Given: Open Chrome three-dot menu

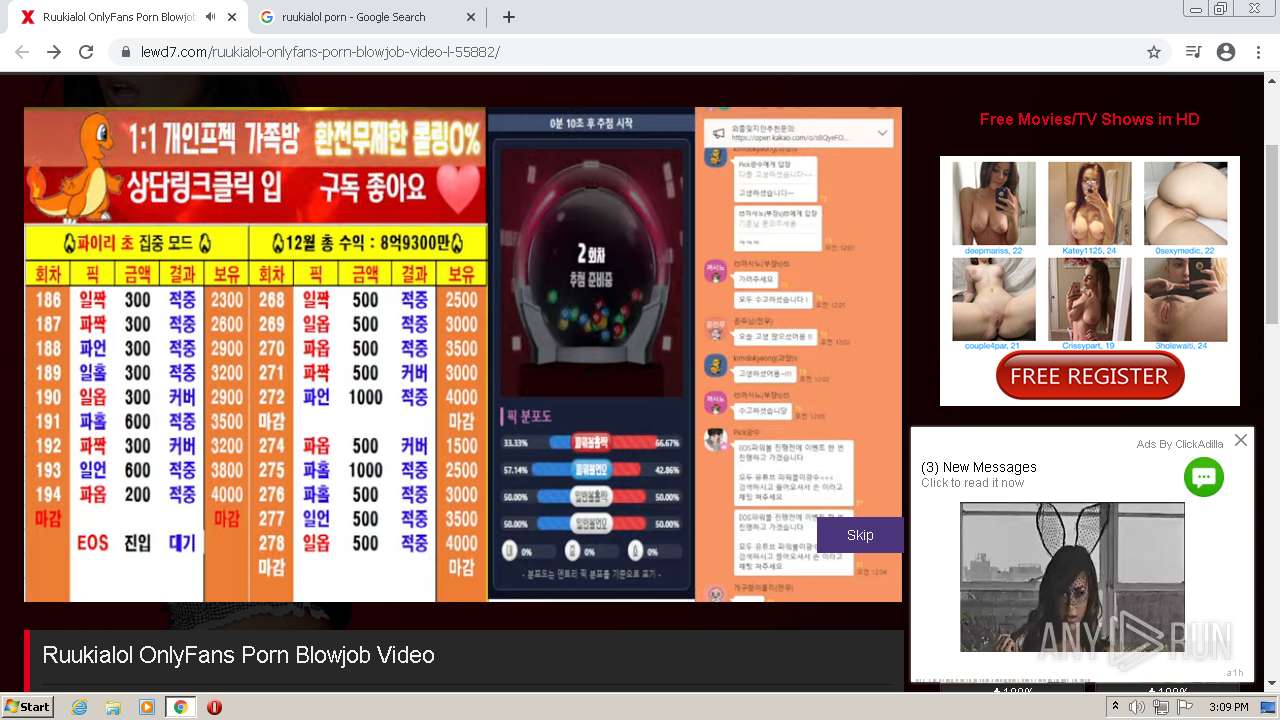Looking at the screenshot, I should [x=1258, y=52].
